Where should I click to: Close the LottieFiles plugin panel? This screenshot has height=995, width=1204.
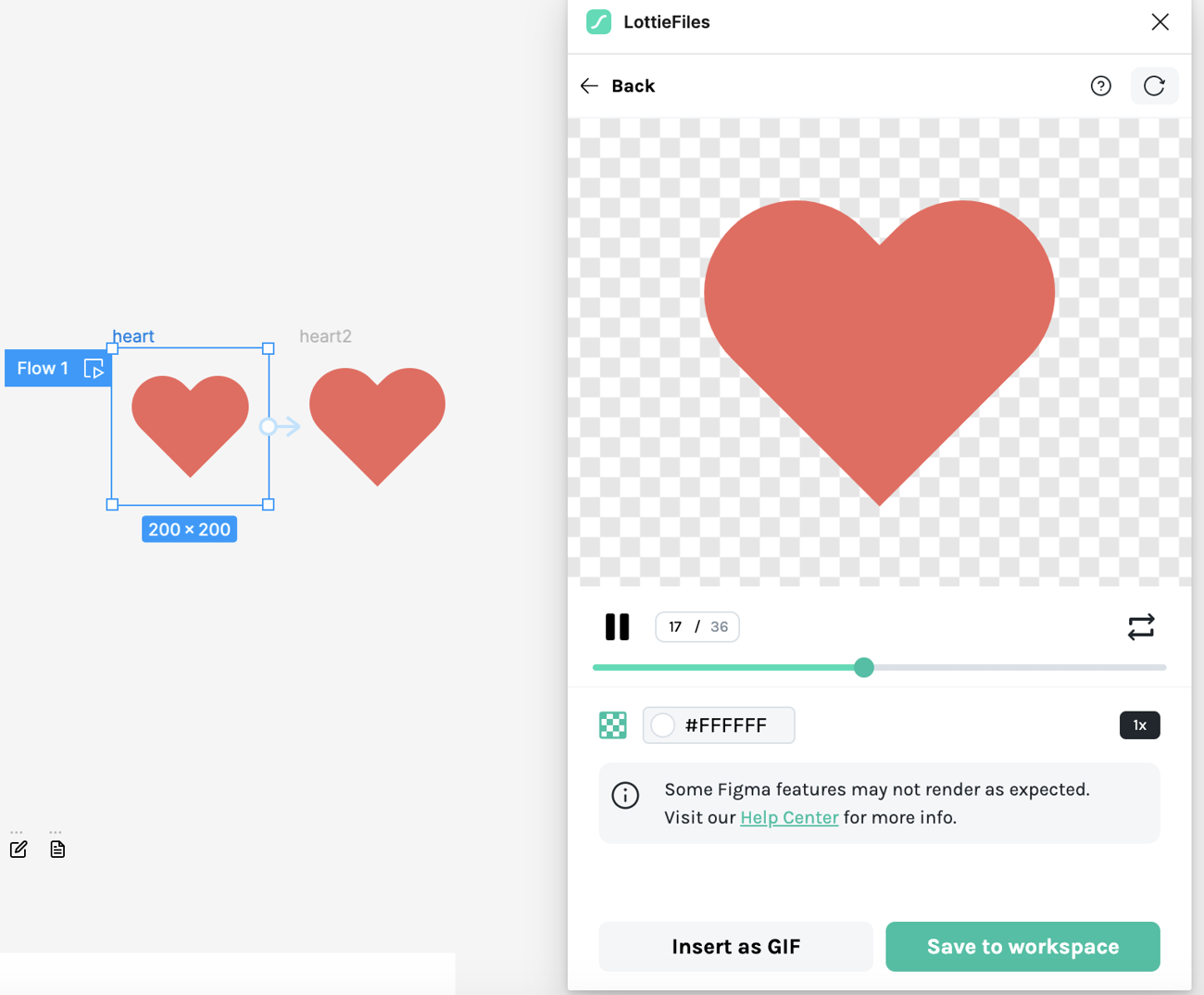coord(1160,22)
